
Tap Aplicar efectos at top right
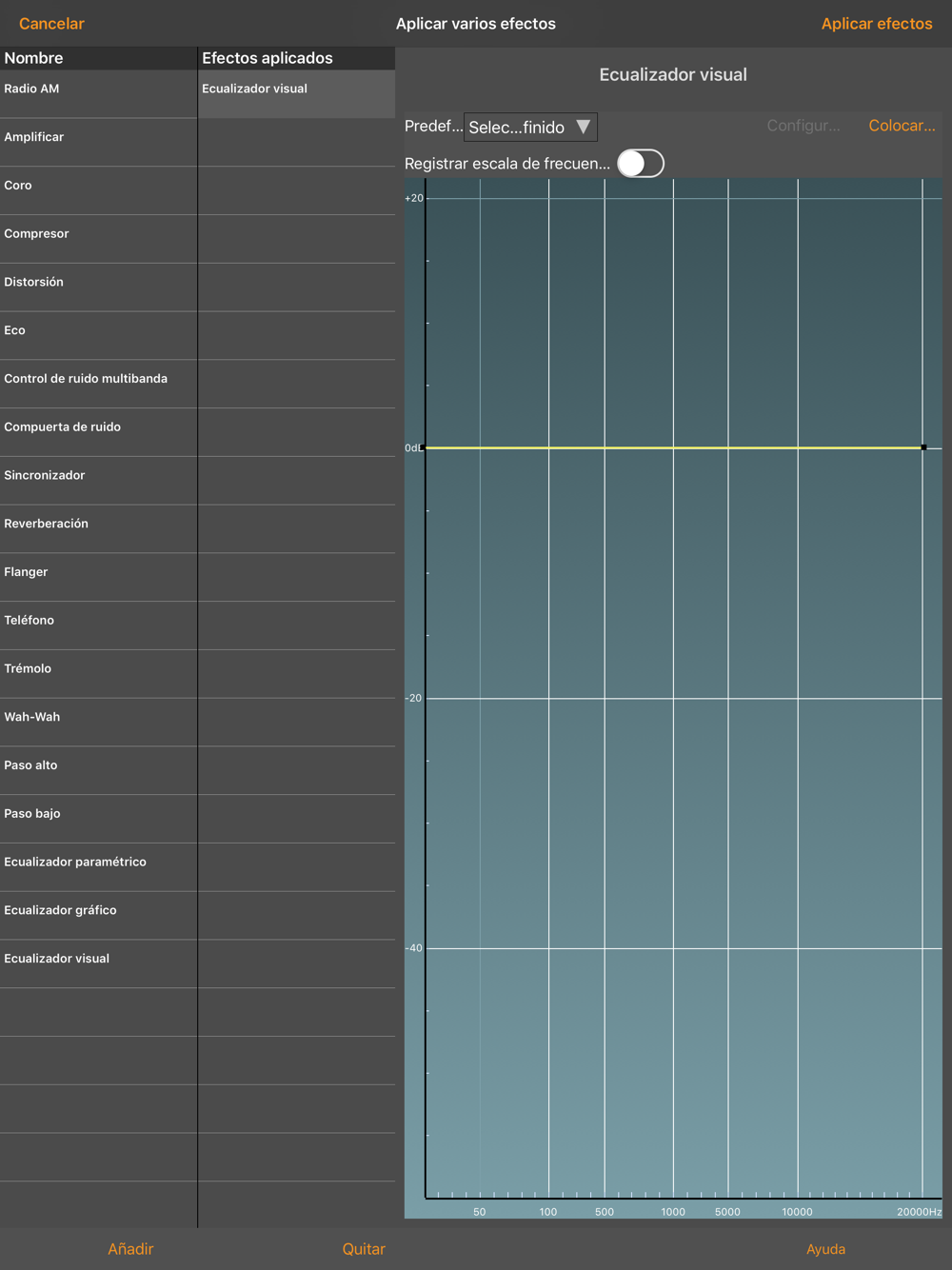[877, 24]
